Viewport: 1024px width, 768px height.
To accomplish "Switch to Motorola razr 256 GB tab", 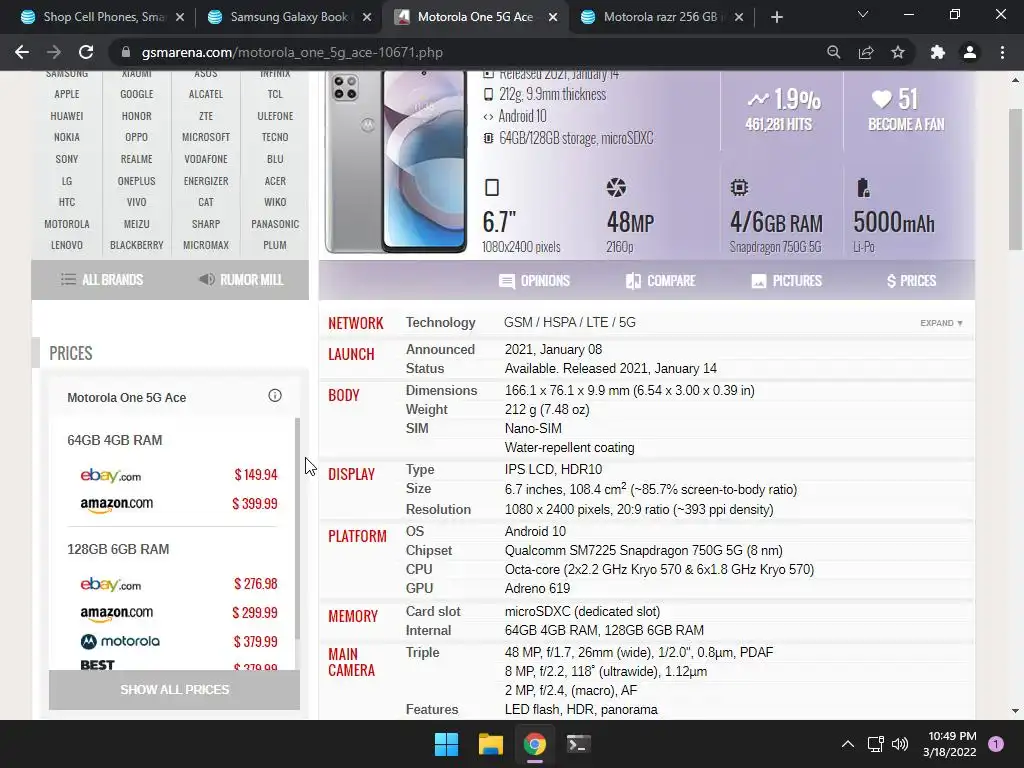I will 662,17.
